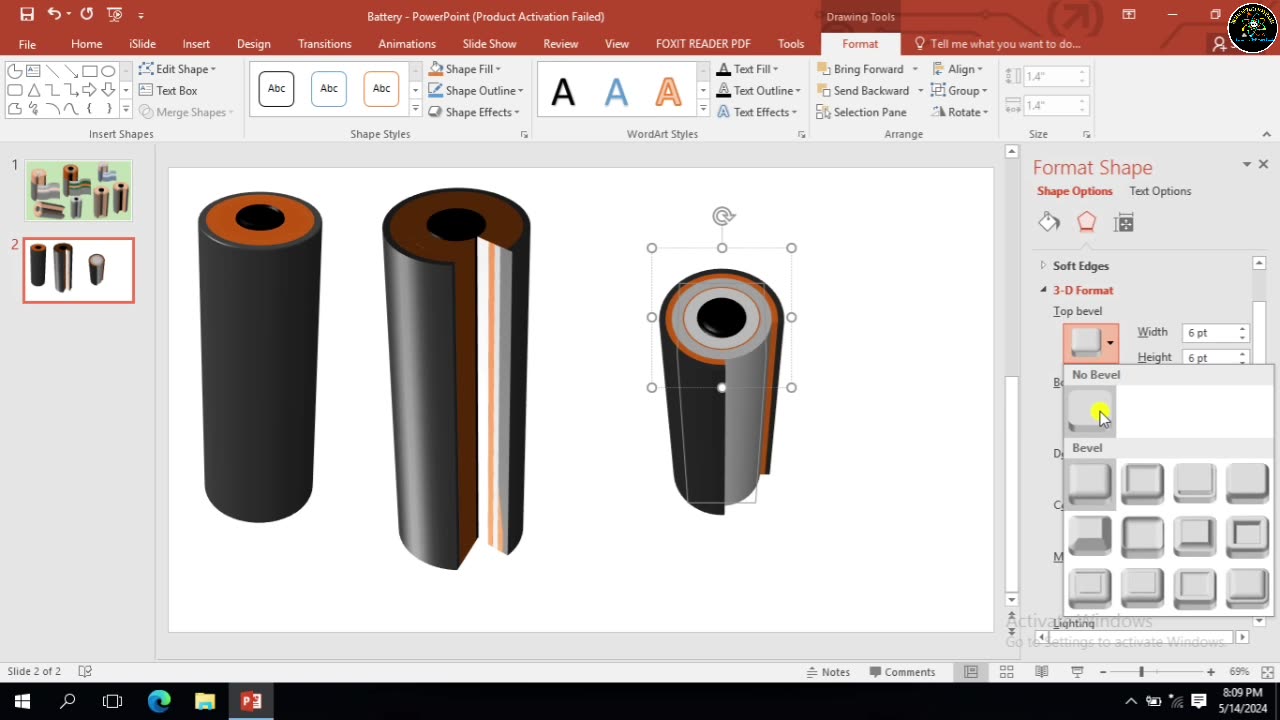Select the orange Abc shape style preset
This screenshot has height=720, width=1280.
point(381,89)
